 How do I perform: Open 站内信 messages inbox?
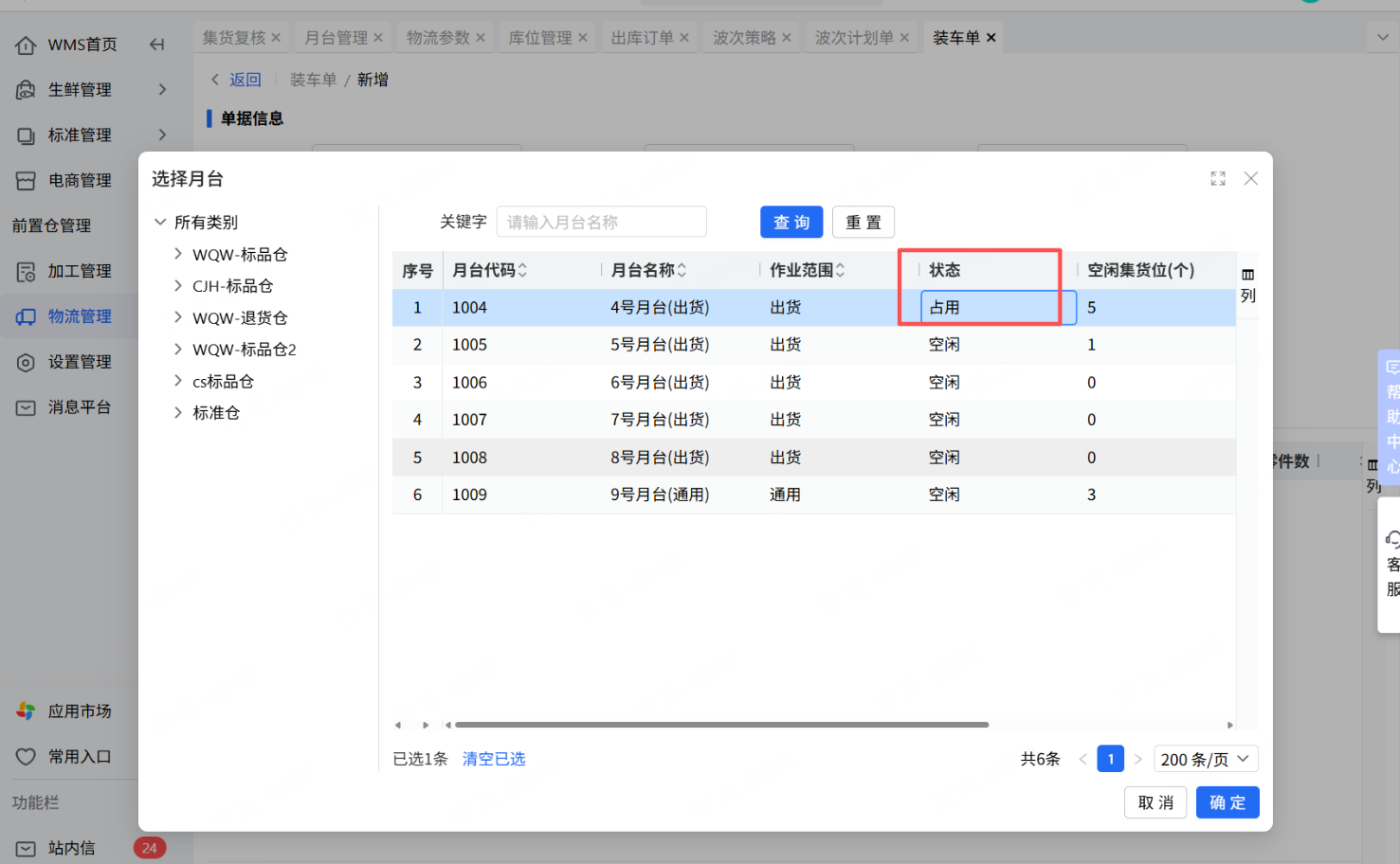click(72, 848)
